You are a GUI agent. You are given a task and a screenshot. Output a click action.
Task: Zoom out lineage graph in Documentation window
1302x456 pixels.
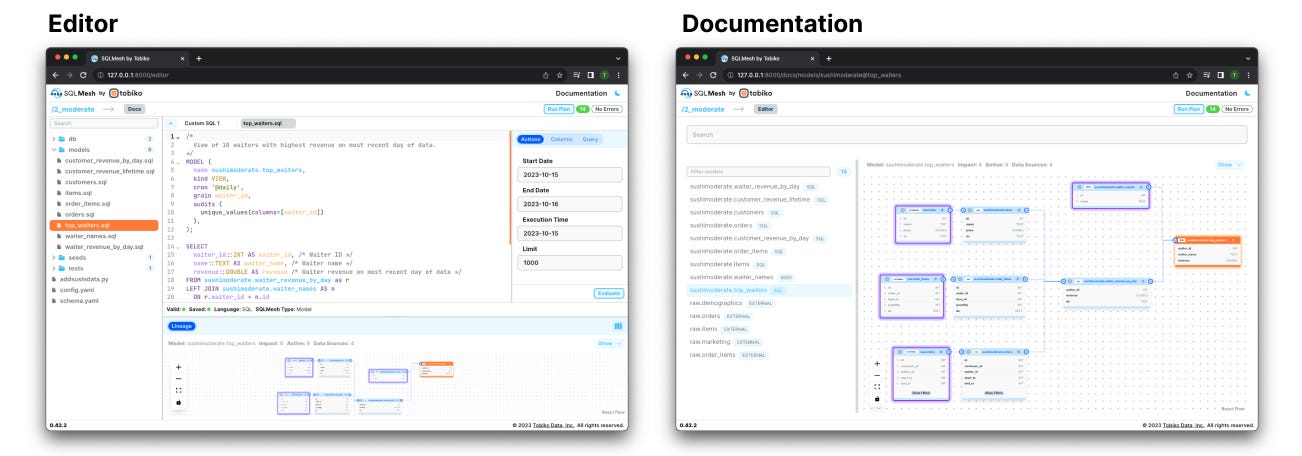coord(877,375)
